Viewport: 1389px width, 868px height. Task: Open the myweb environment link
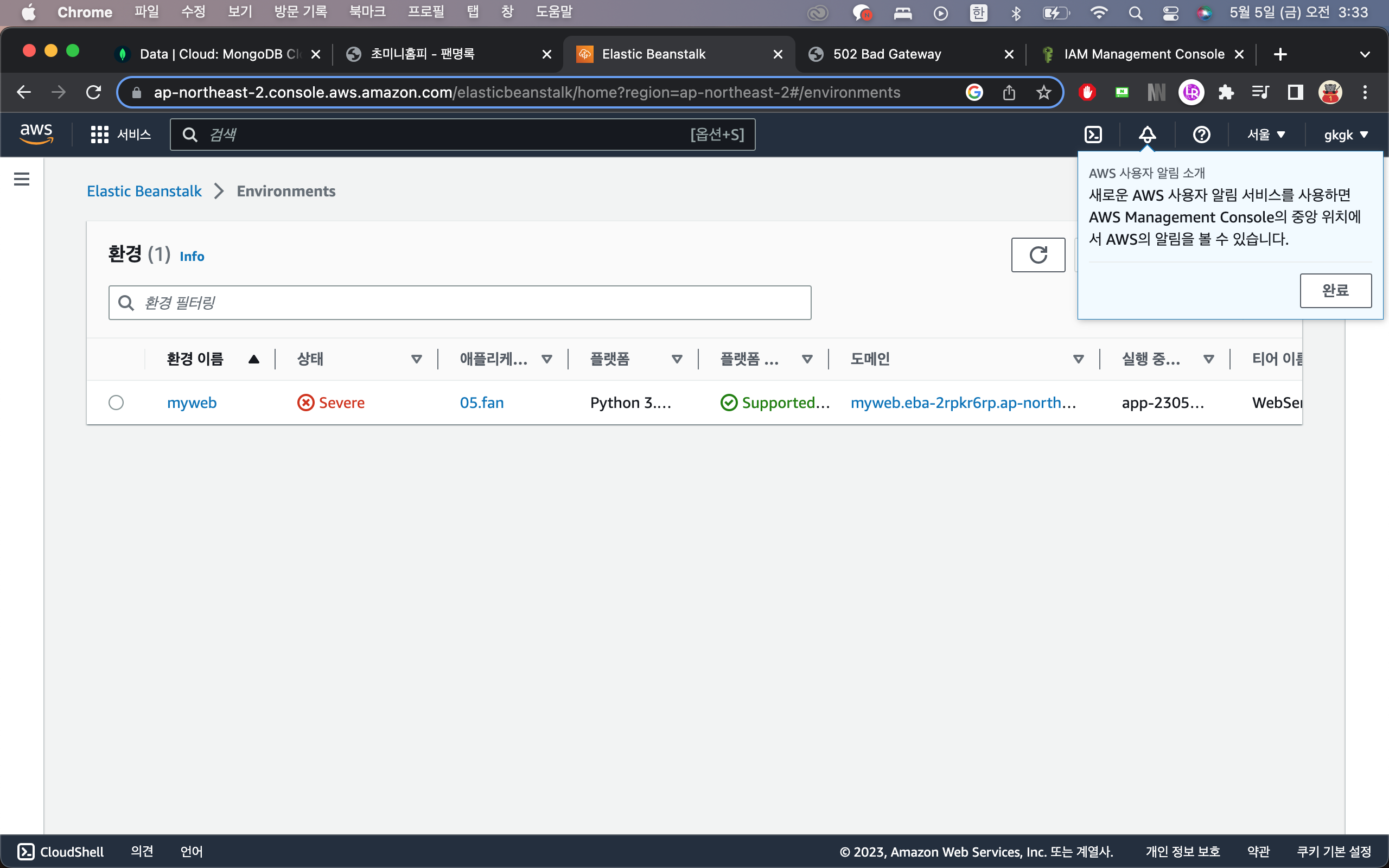coord(192,403)
